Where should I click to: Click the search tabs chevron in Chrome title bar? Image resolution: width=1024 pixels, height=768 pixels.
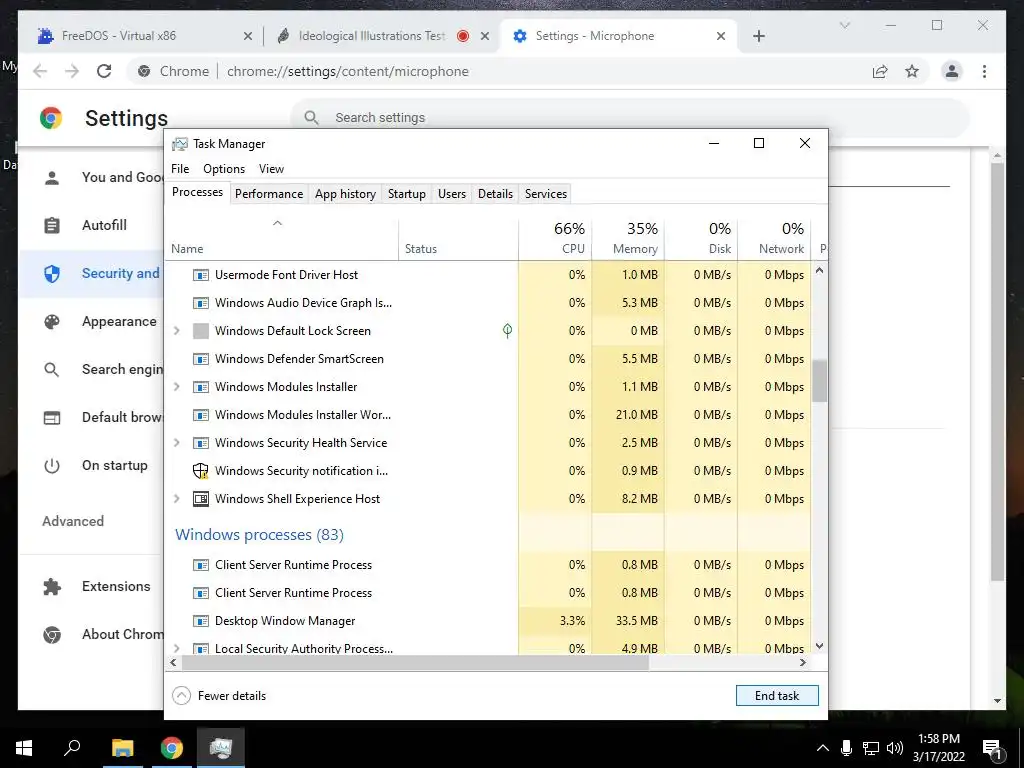844,25
